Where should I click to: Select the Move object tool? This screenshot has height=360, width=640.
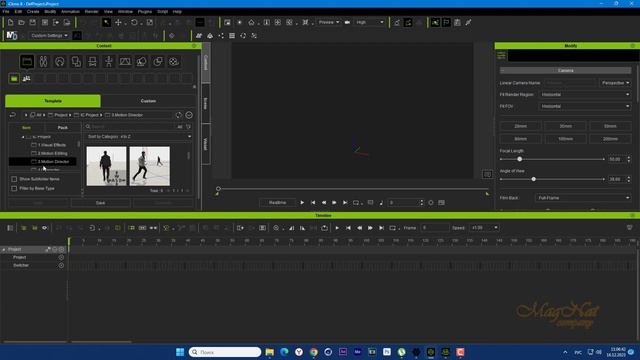(118, 22)
